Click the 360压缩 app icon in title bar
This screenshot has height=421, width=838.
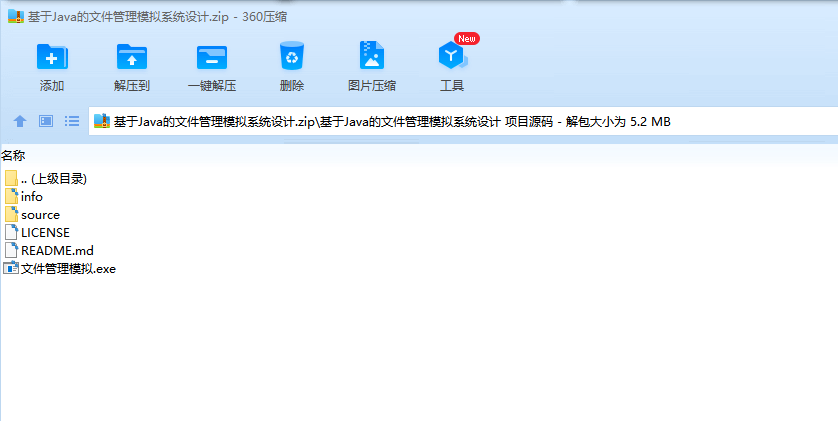16,17
